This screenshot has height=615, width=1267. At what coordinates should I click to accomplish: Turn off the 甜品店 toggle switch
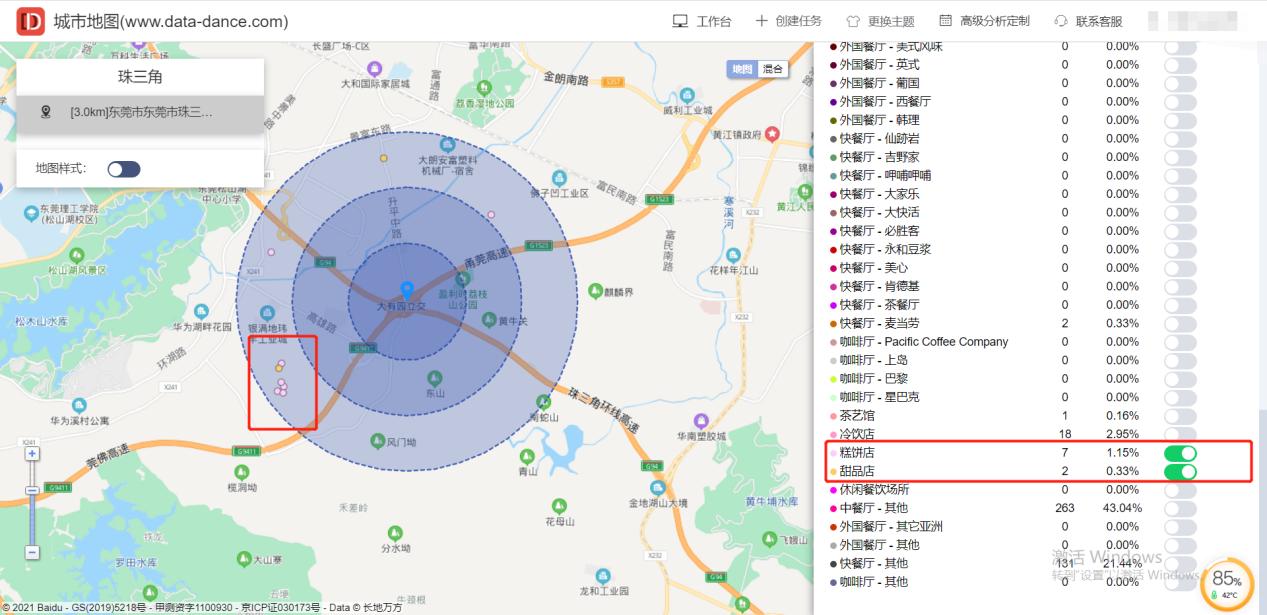tap(1180, 471)
